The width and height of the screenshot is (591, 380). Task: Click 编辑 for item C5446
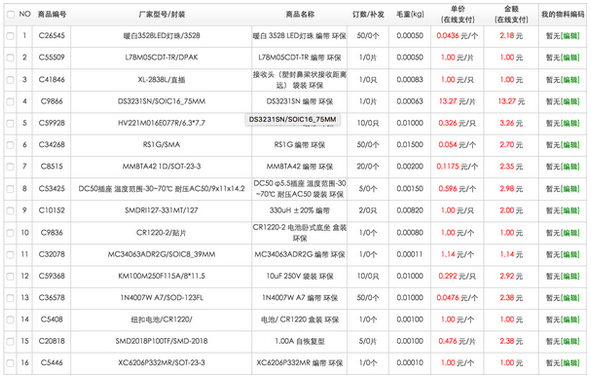pyautogui.click(x=570, y=363)
